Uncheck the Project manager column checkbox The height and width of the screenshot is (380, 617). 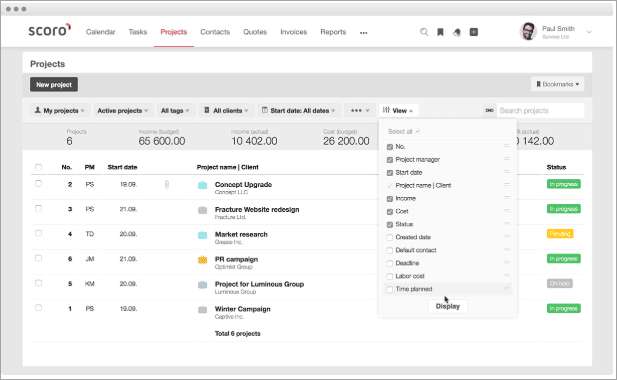click(x=390, y=160)
